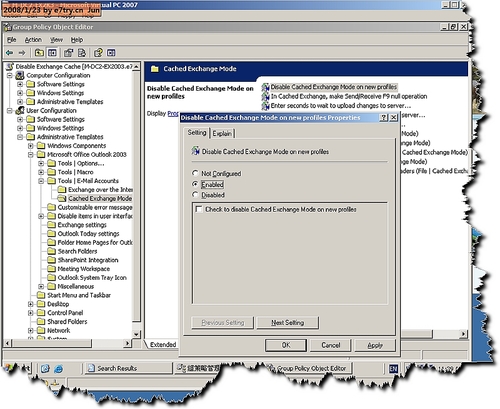
Task: Switch to the Setting tab
Action: 197,133
